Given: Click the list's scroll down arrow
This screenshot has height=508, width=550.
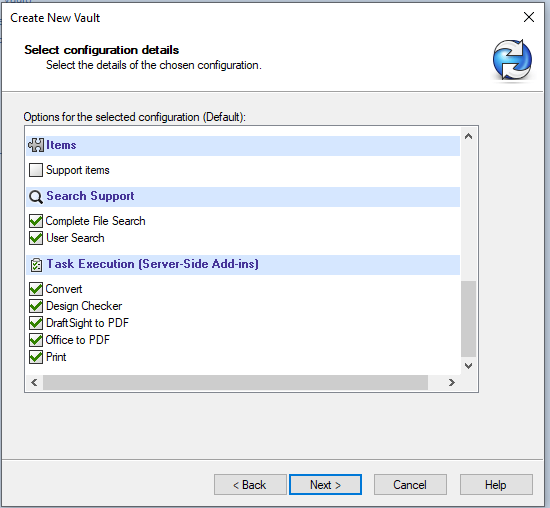Looking at the screenshot, I should (x=468, y=366).
